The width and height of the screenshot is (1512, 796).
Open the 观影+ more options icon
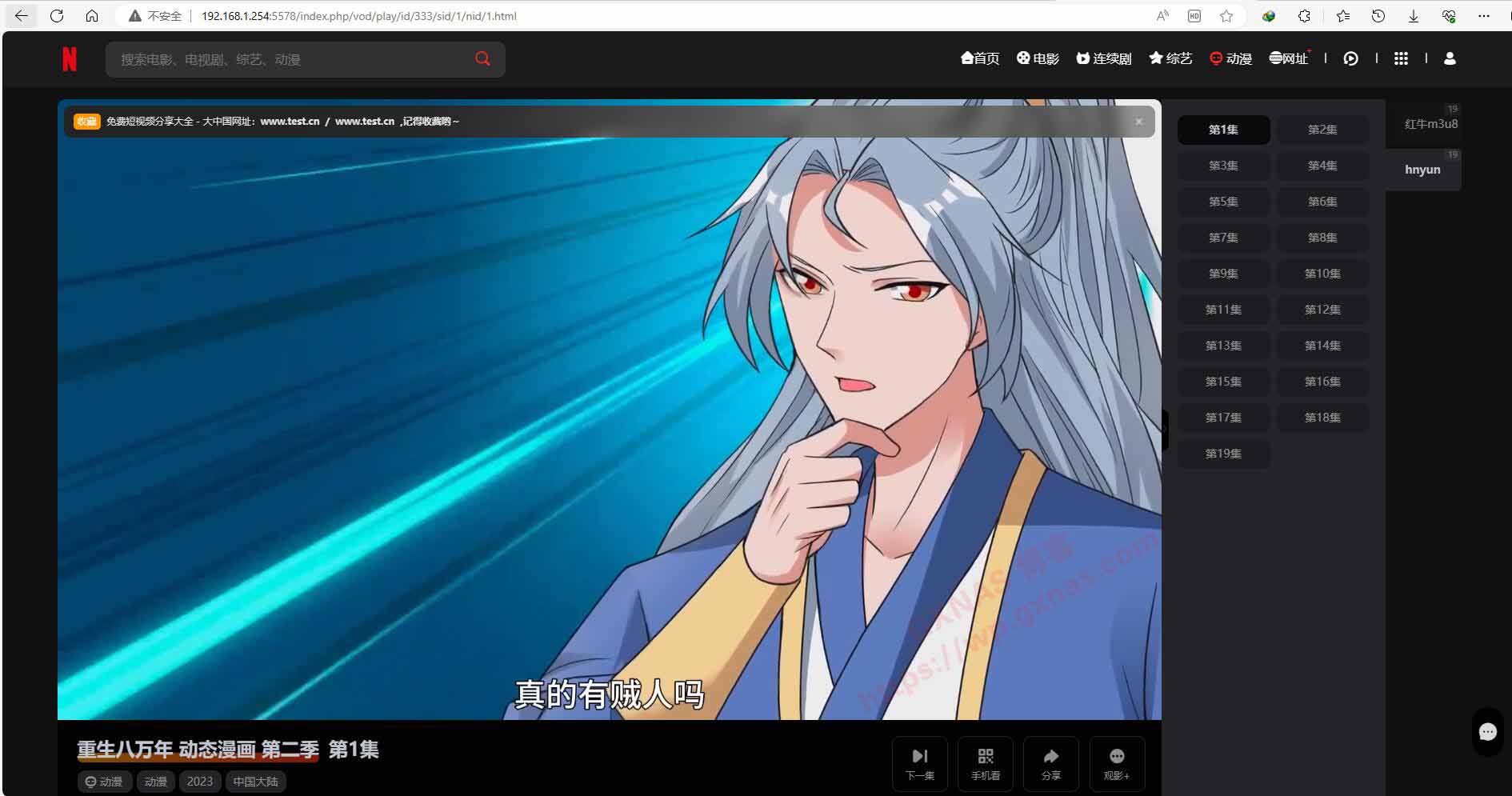pos(1116,763)
